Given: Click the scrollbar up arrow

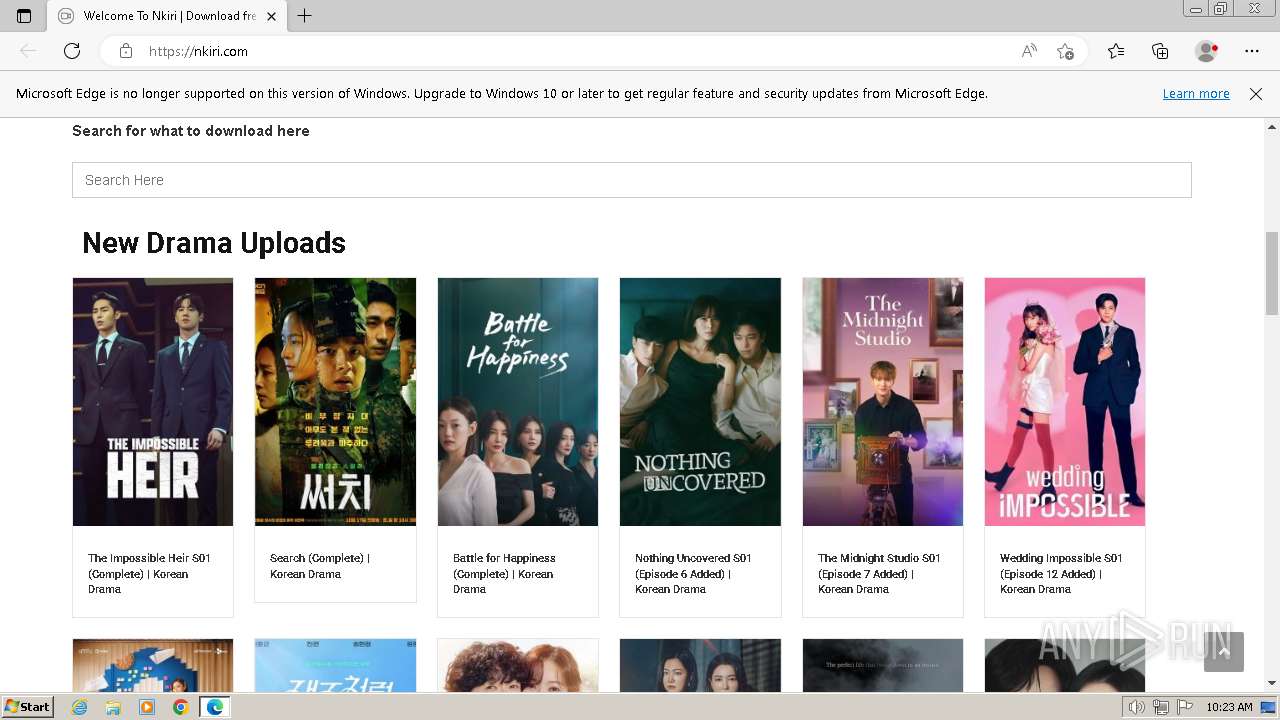Looking at the screenshot, I should tap(1272, 127).
